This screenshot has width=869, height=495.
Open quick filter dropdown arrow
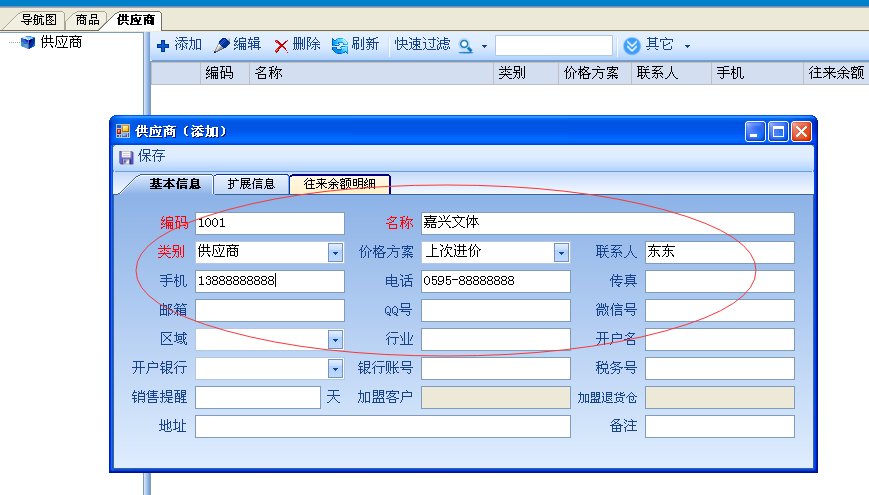point(484,46)
